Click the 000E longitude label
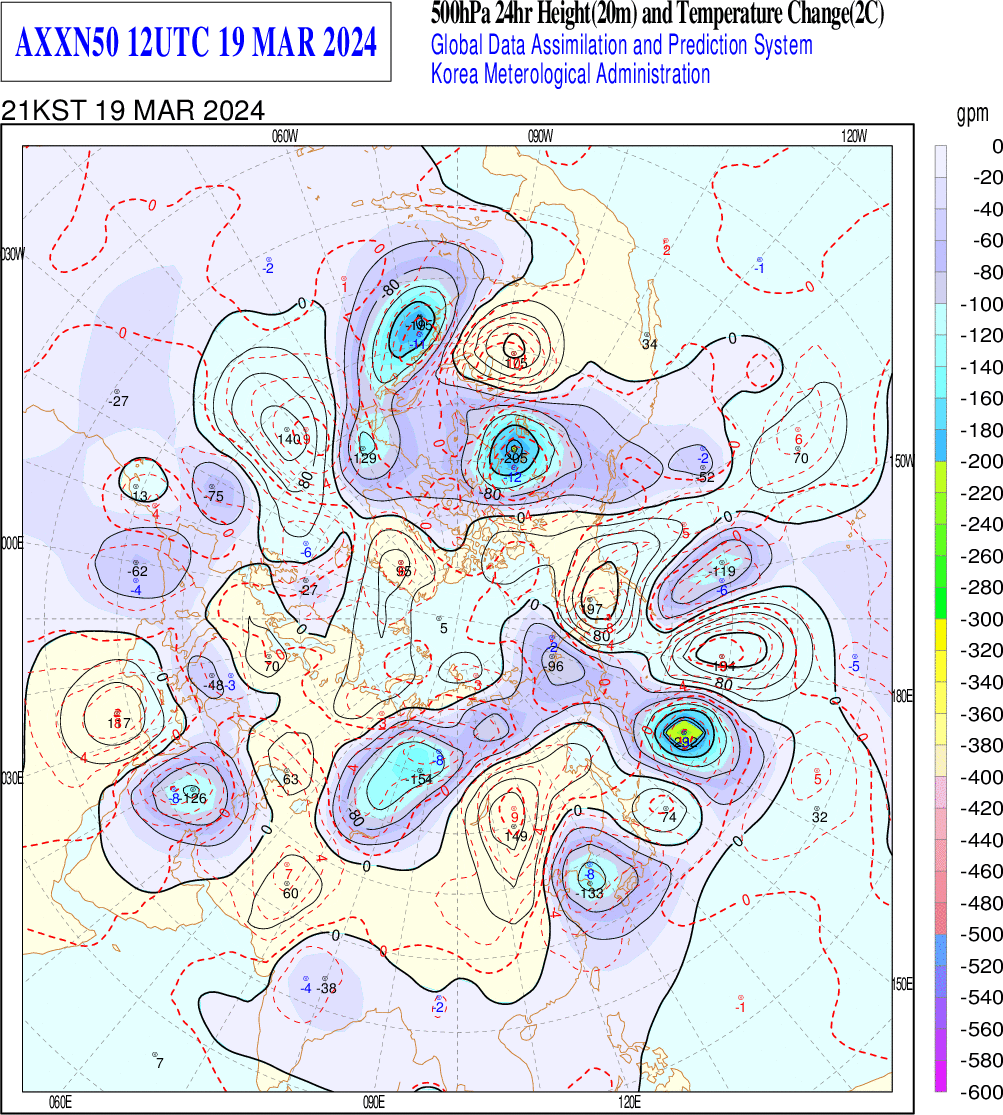 12,544
